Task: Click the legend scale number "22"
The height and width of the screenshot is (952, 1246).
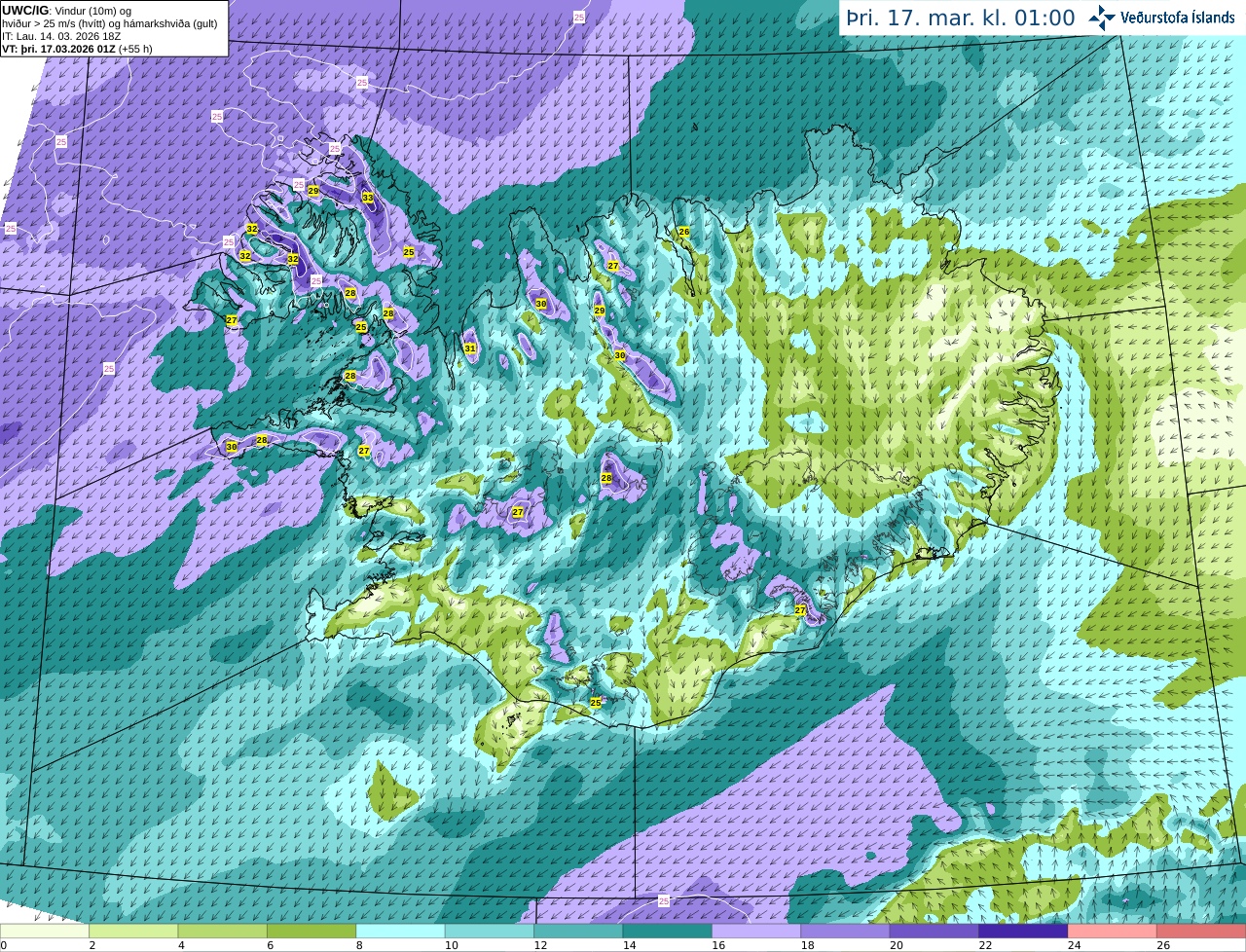Action: point(985,945)
